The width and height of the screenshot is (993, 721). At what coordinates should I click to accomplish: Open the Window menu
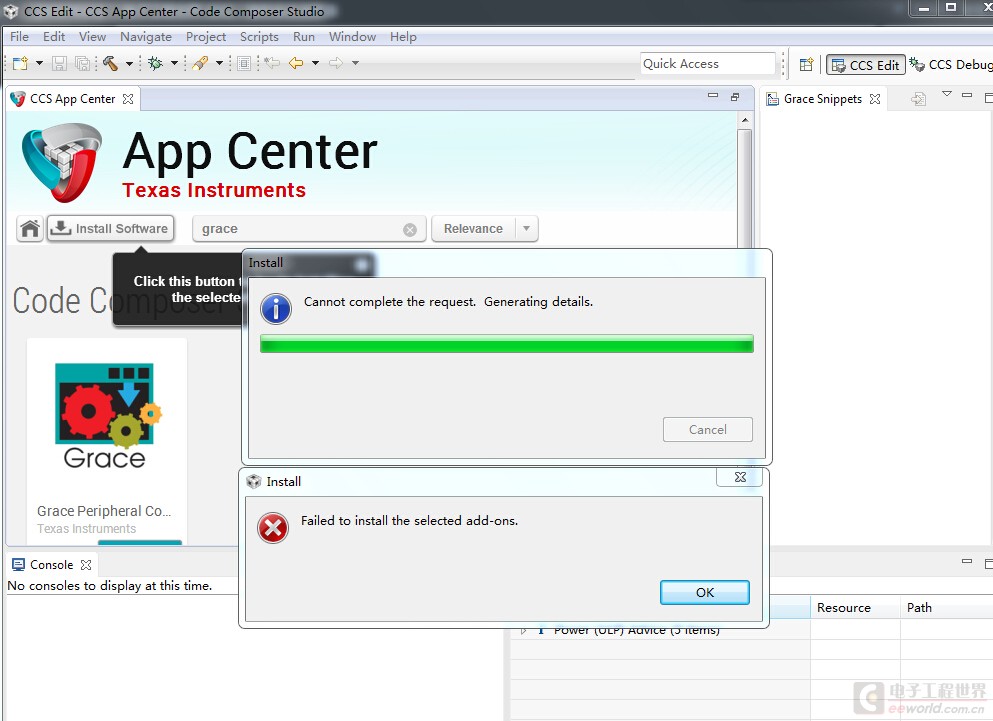click(352, 37)
